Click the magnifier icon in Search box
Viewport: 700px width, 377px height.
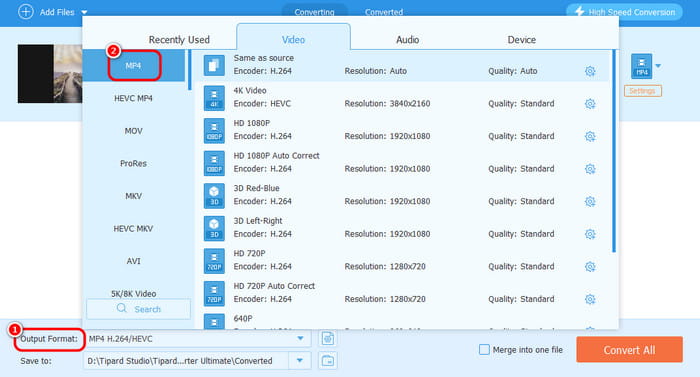coord(121,309)
